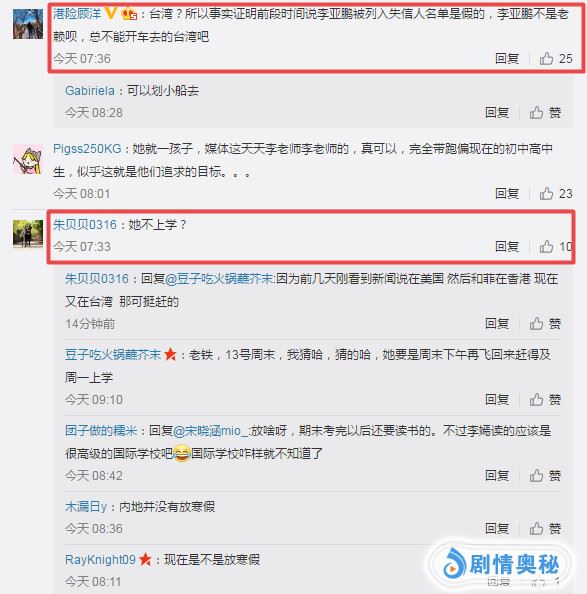Like 木漏日y's reply about 寒假
Image resolution: width=587 pixels, height=594 pixels.
pos(545,528)
